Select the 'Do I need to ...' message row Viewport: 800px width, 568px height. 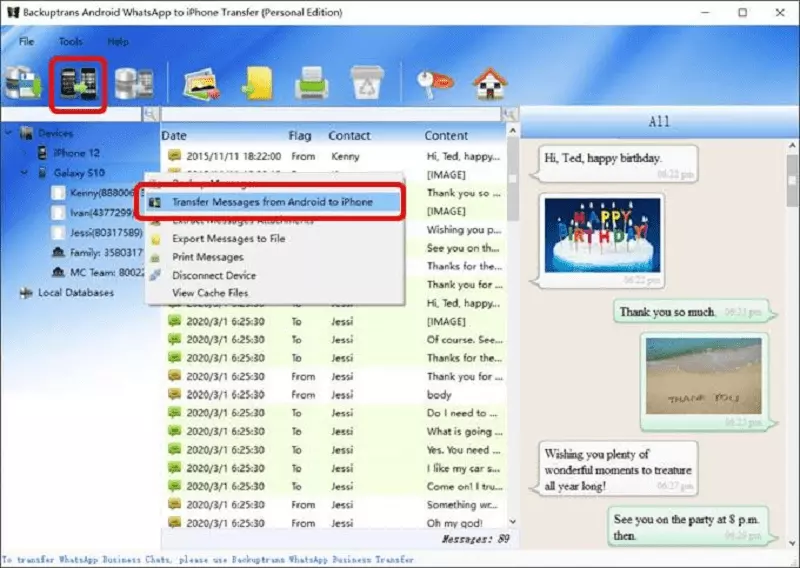pos(334,413)
